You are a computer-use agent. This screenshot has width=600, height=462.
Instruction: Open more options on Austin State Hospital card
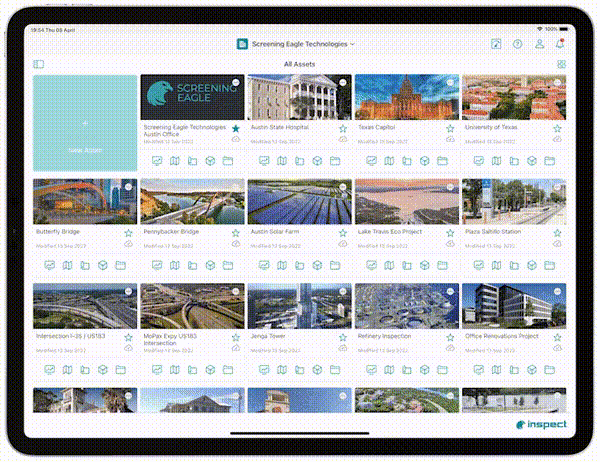[343, 82]
